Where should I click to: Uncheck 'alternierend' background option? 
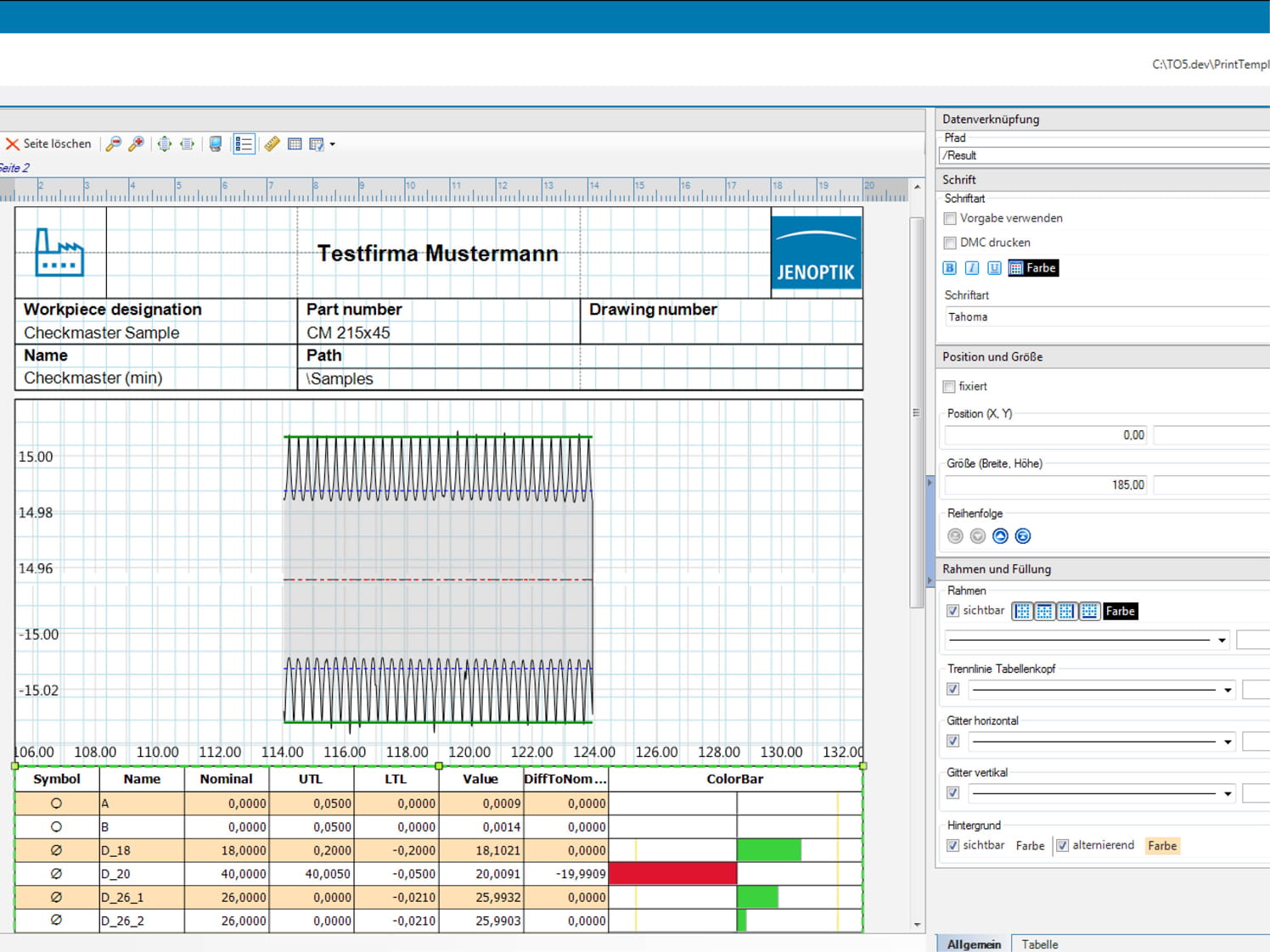click(1062, 846)
